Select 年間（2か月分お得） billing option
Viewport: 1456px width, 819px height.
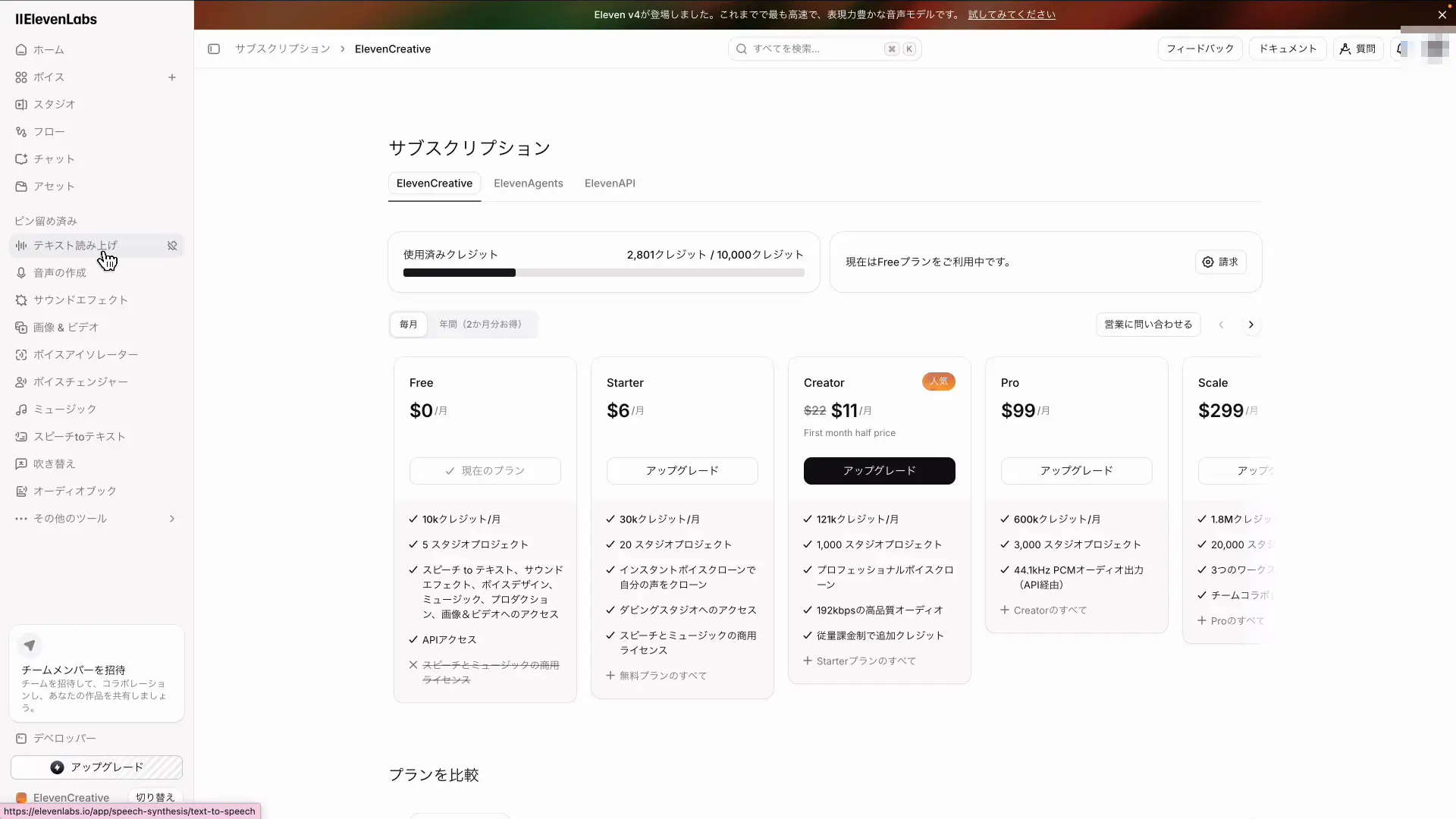[x=481, y=325]
